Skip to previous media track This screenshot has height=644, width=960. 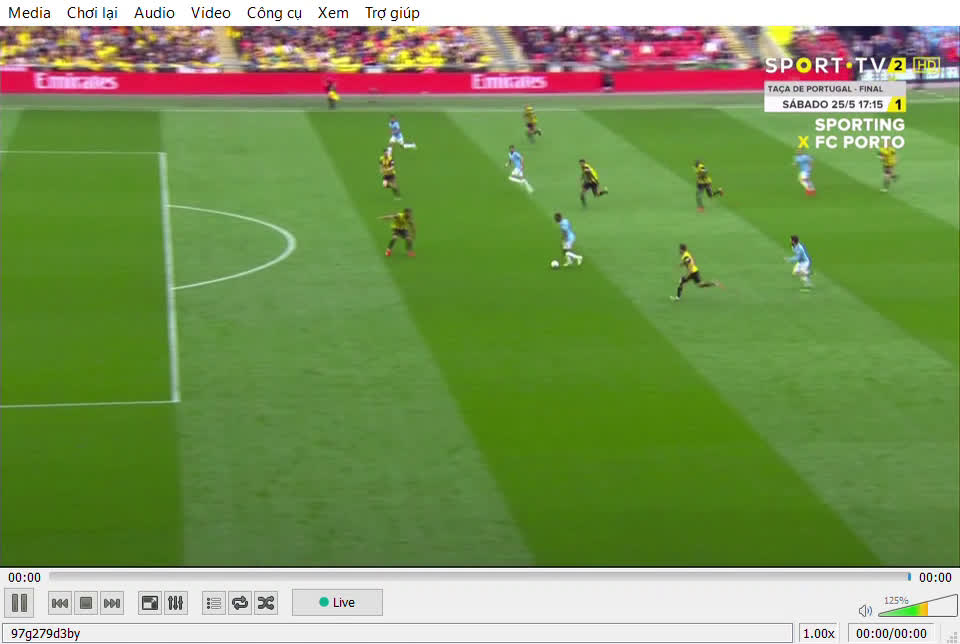(60, 602)
